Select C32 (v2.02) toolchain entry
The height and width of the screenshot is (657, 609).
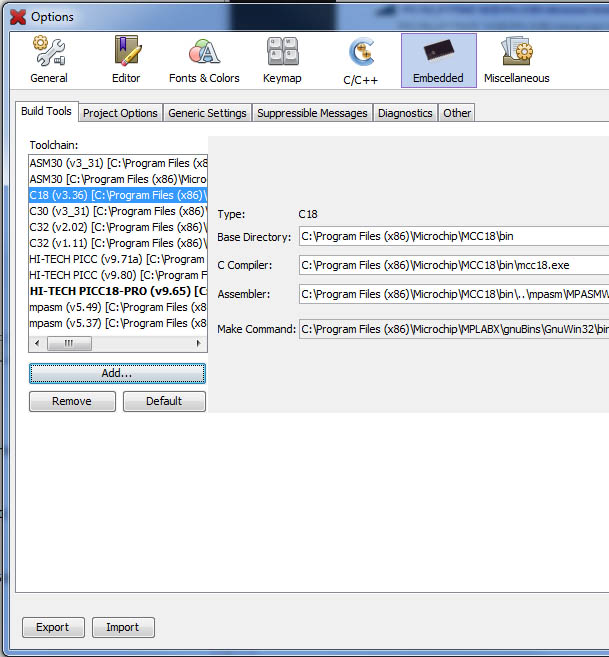118,227
